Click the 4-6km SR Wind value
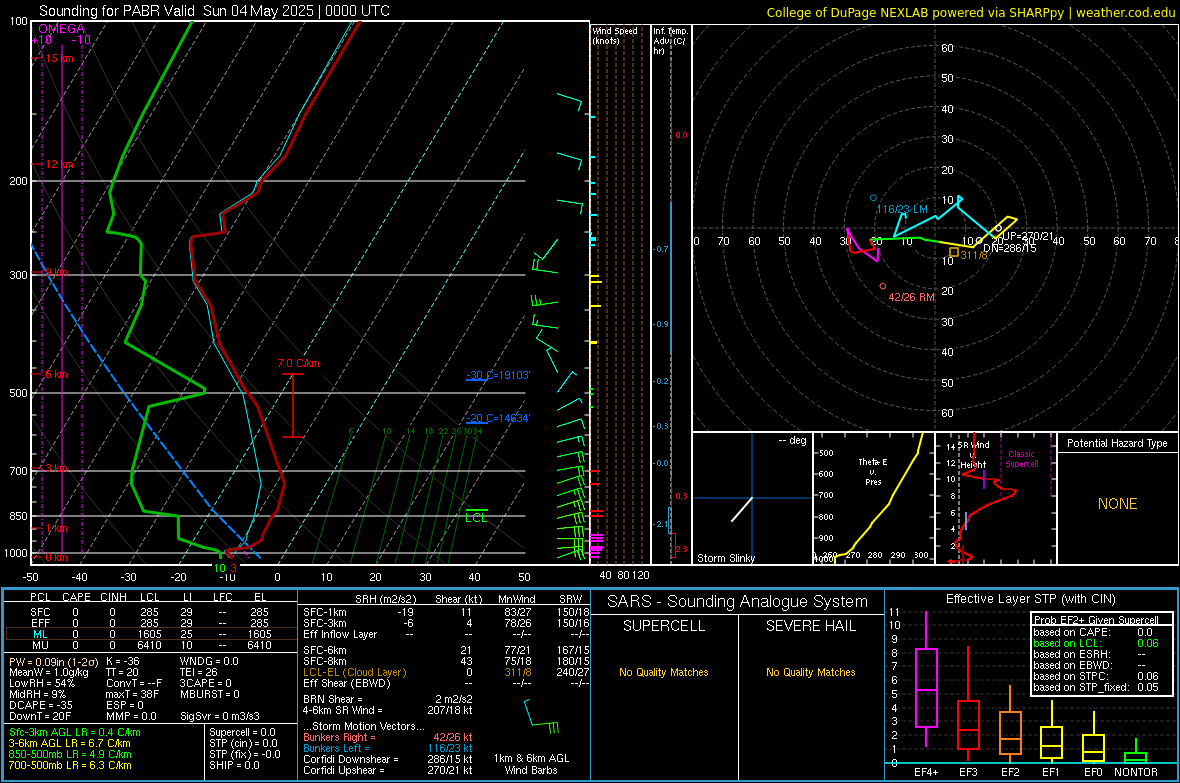 point(388,710)
